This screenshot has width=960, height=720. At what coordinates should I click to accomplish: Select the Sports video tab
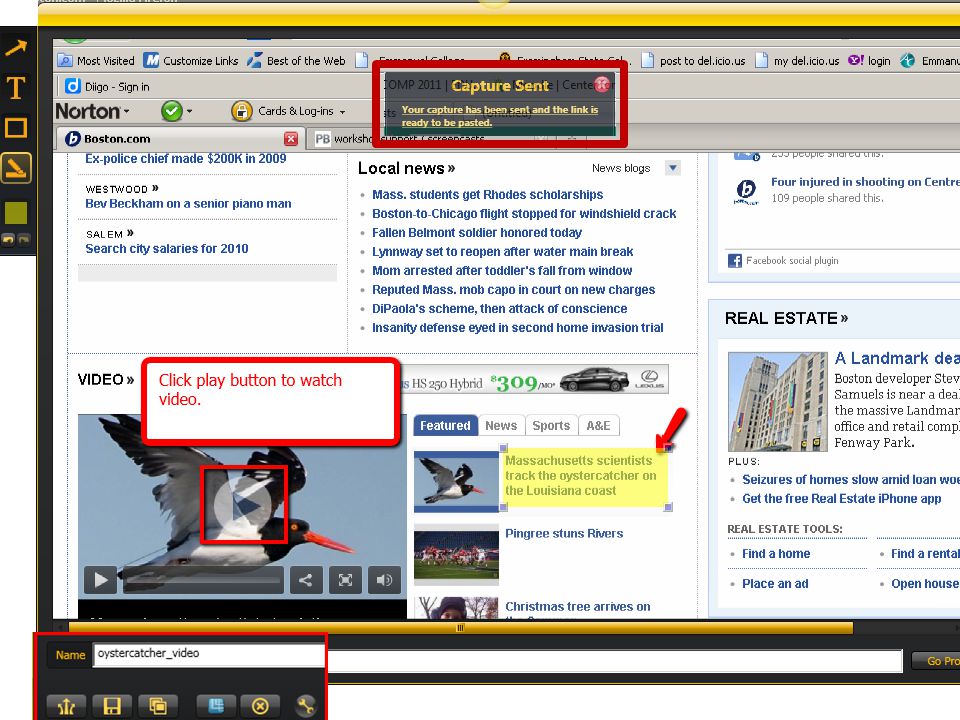click(x=551, y=426)
